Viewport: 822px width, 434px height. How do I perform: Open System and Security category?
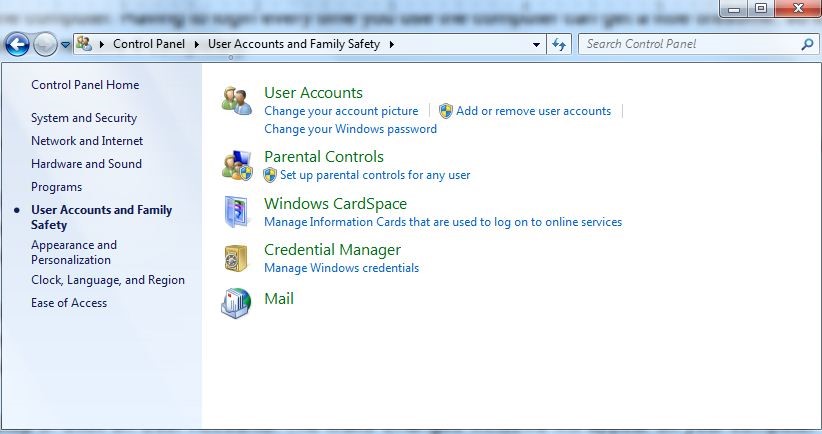point(84,118)
